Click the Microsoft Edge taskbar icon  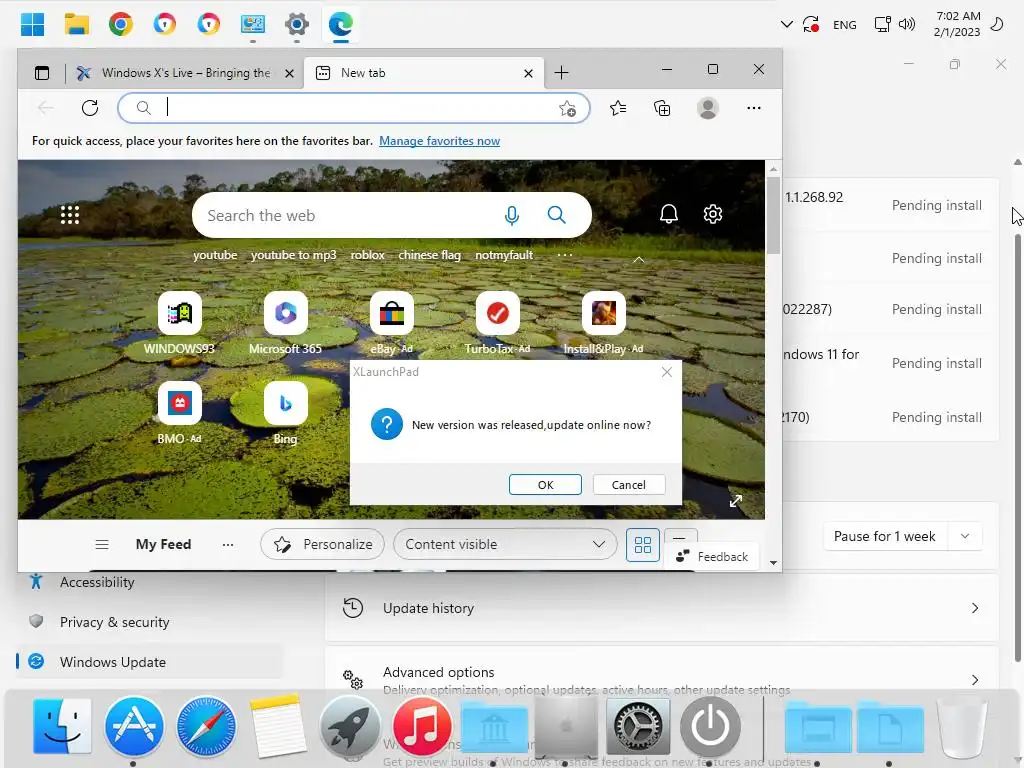coord(340,25)
